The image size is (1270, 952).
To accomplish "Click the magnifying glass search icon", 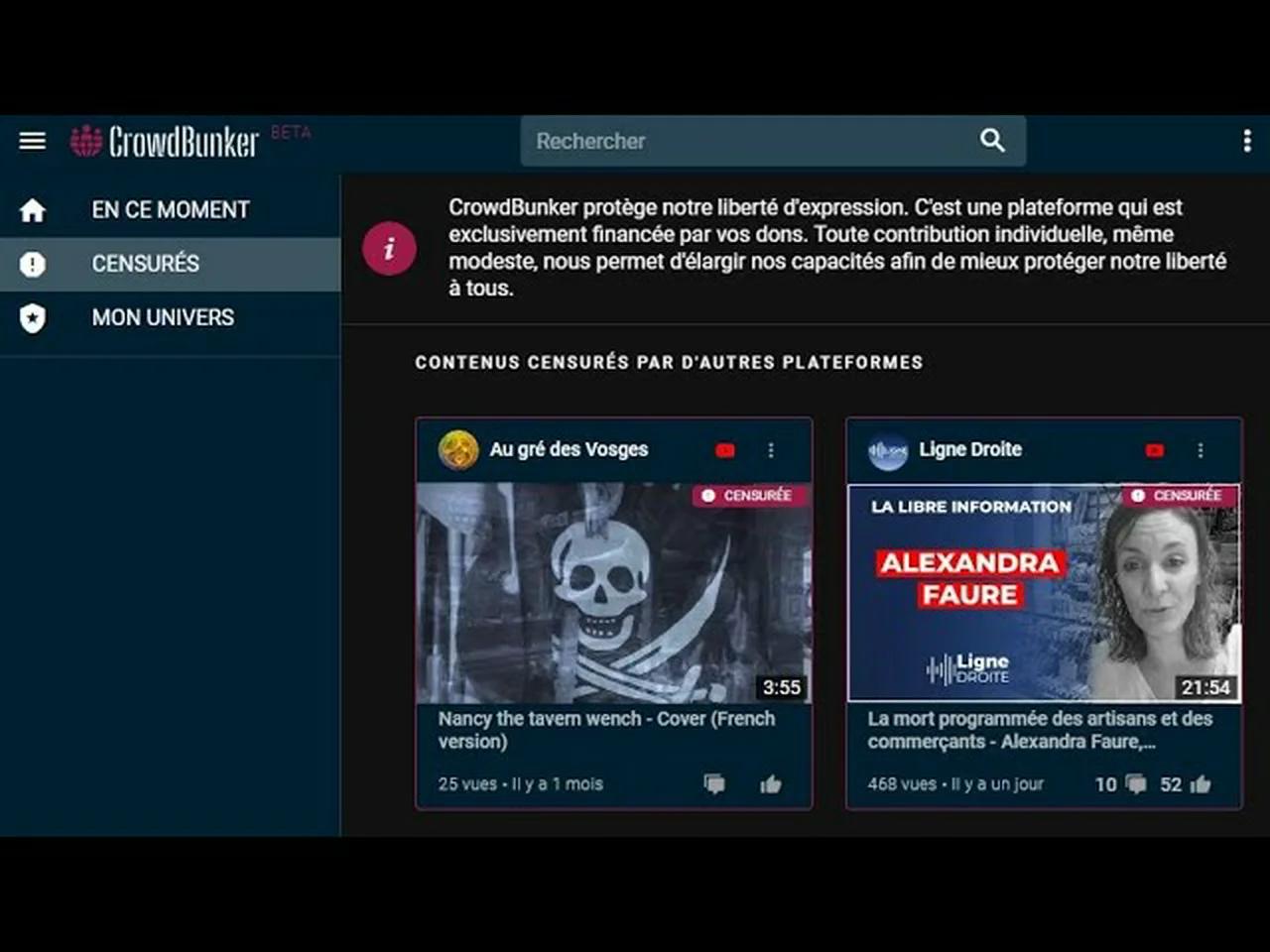I will [991, 141].
